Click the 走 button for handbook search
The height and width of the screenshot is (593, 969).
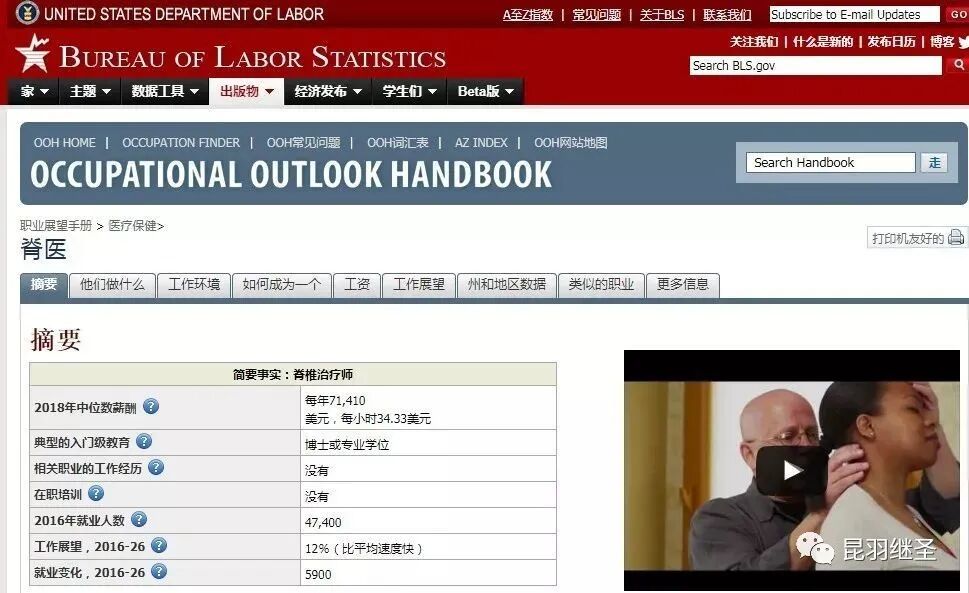pos(934,162)
